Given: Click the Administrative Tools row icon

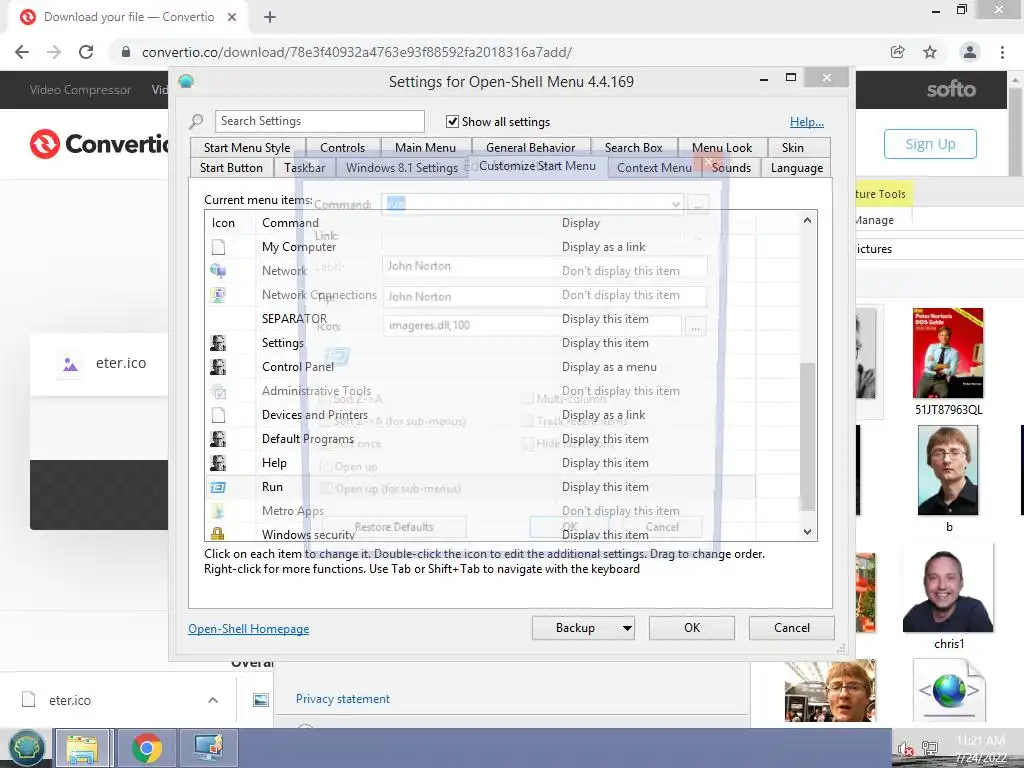Looking at the screenshot, I should click(x=218, y=391).
